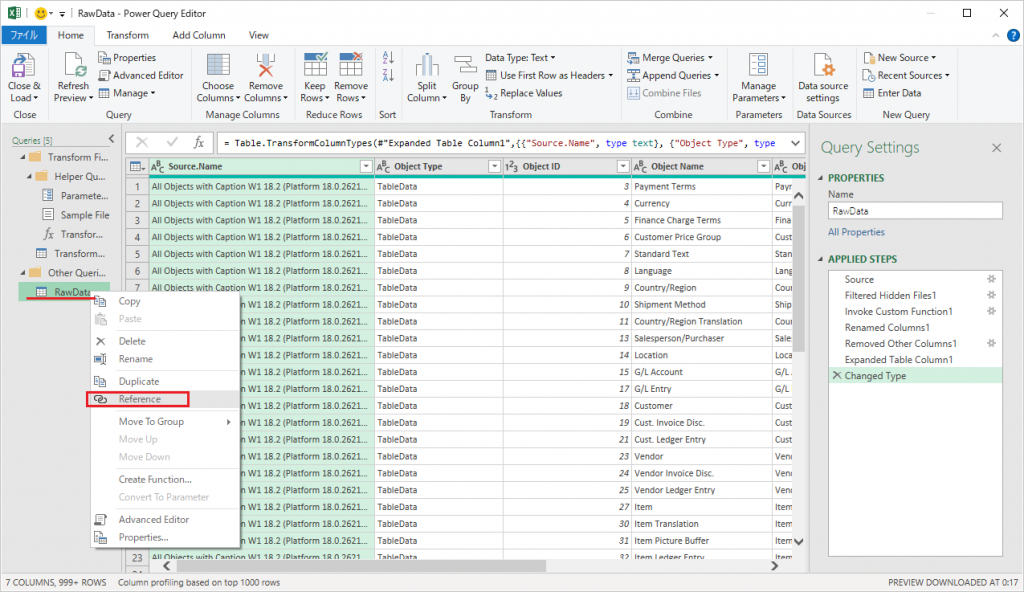Sort ascending with the A-Z icon

388,58
